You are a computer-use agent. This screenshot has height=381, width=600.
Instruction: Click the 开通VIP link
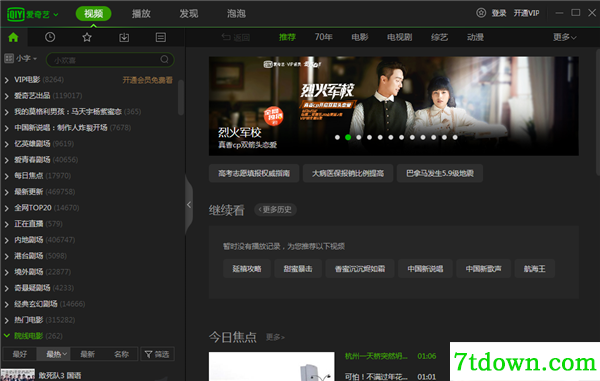tap(526, 13)
